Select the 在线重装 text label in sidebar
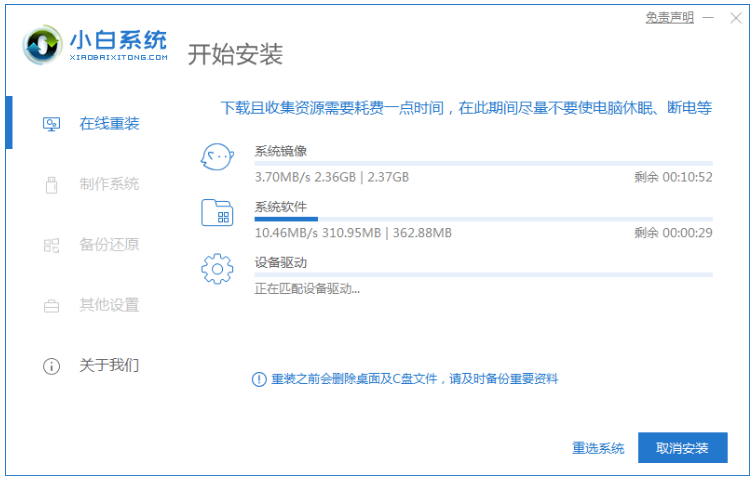The image size is (755, 483). [x=109, y=124]
